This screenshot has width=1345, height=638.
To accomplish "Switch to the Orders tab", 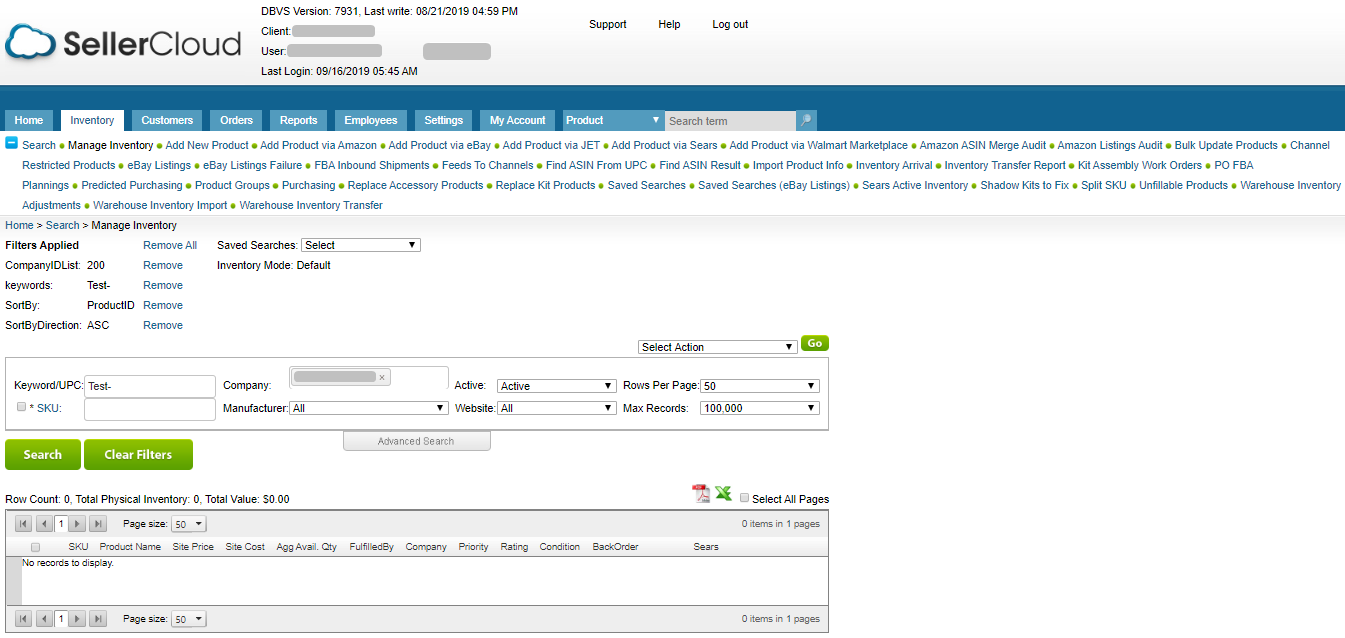I will (237, 120).
